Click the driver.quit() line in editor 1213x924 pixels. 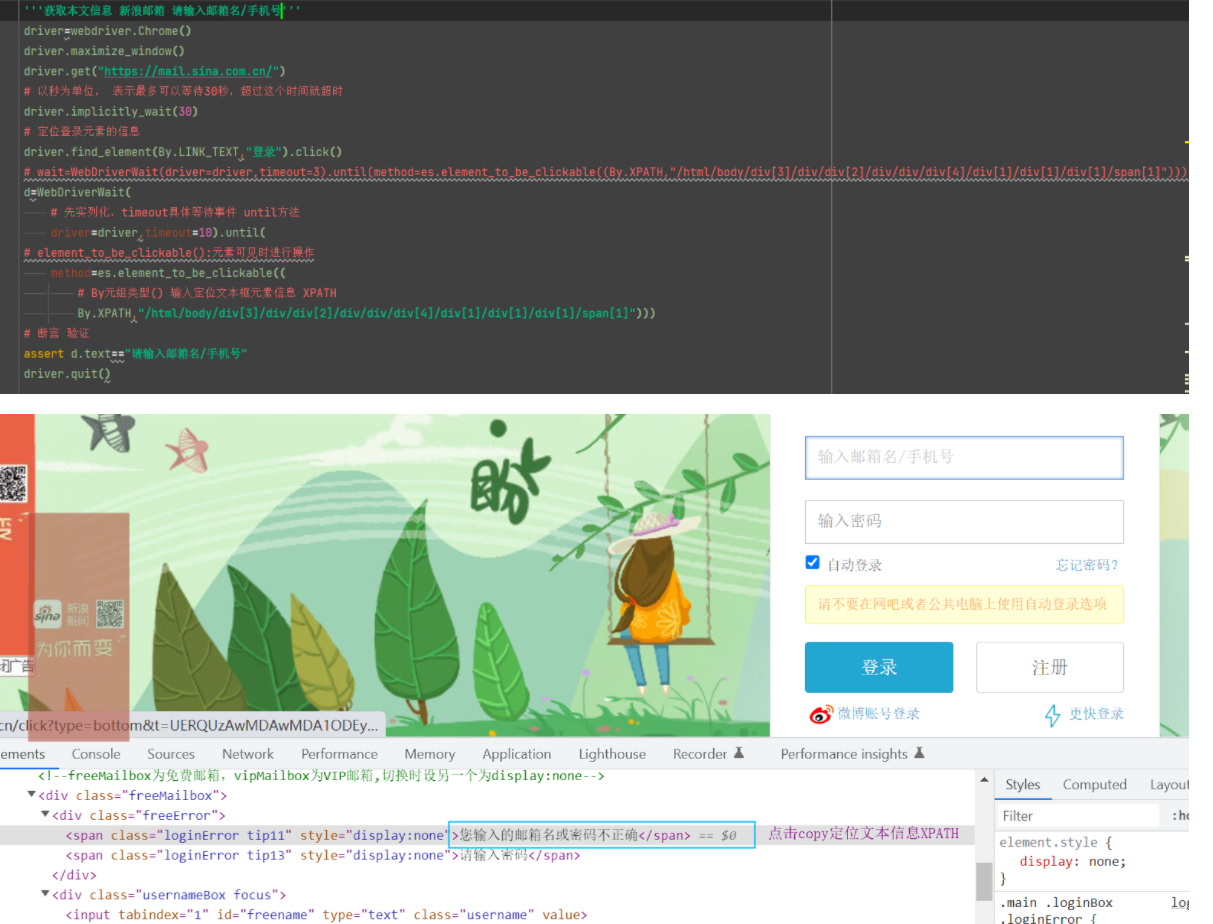pyautogui.click(x=67, y=374)
